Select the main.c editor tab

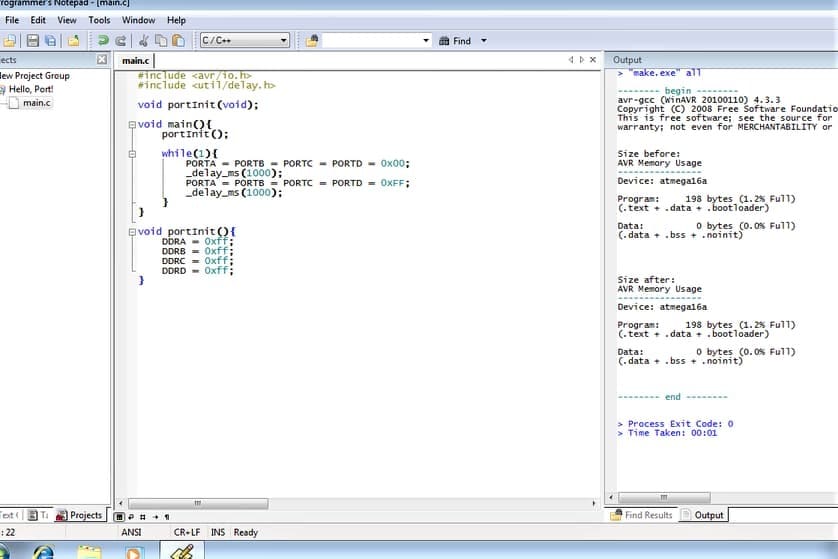click(x=136, y=60)
